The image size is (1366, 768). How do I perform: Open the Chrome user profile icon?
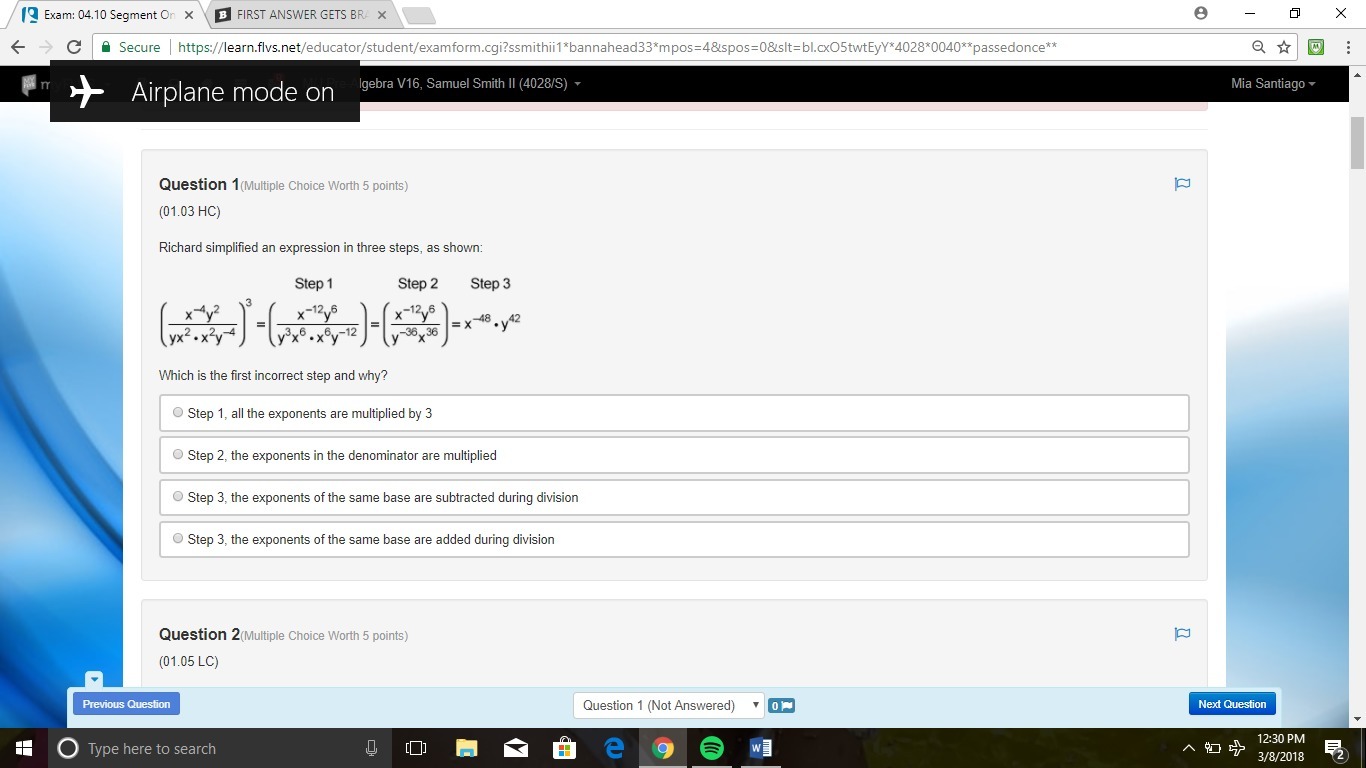click(1201, 13)
